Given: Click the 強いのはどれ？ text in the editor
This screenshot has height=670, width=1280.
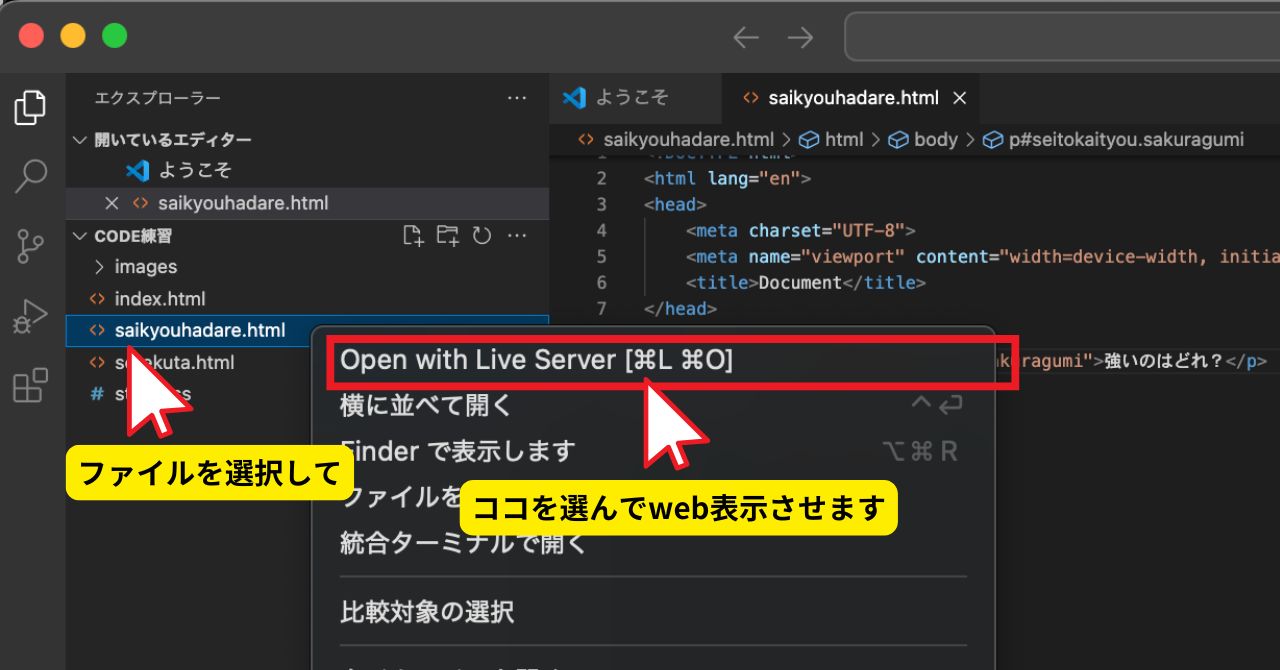Looking at the screenshot, I should coord(1164,361).
